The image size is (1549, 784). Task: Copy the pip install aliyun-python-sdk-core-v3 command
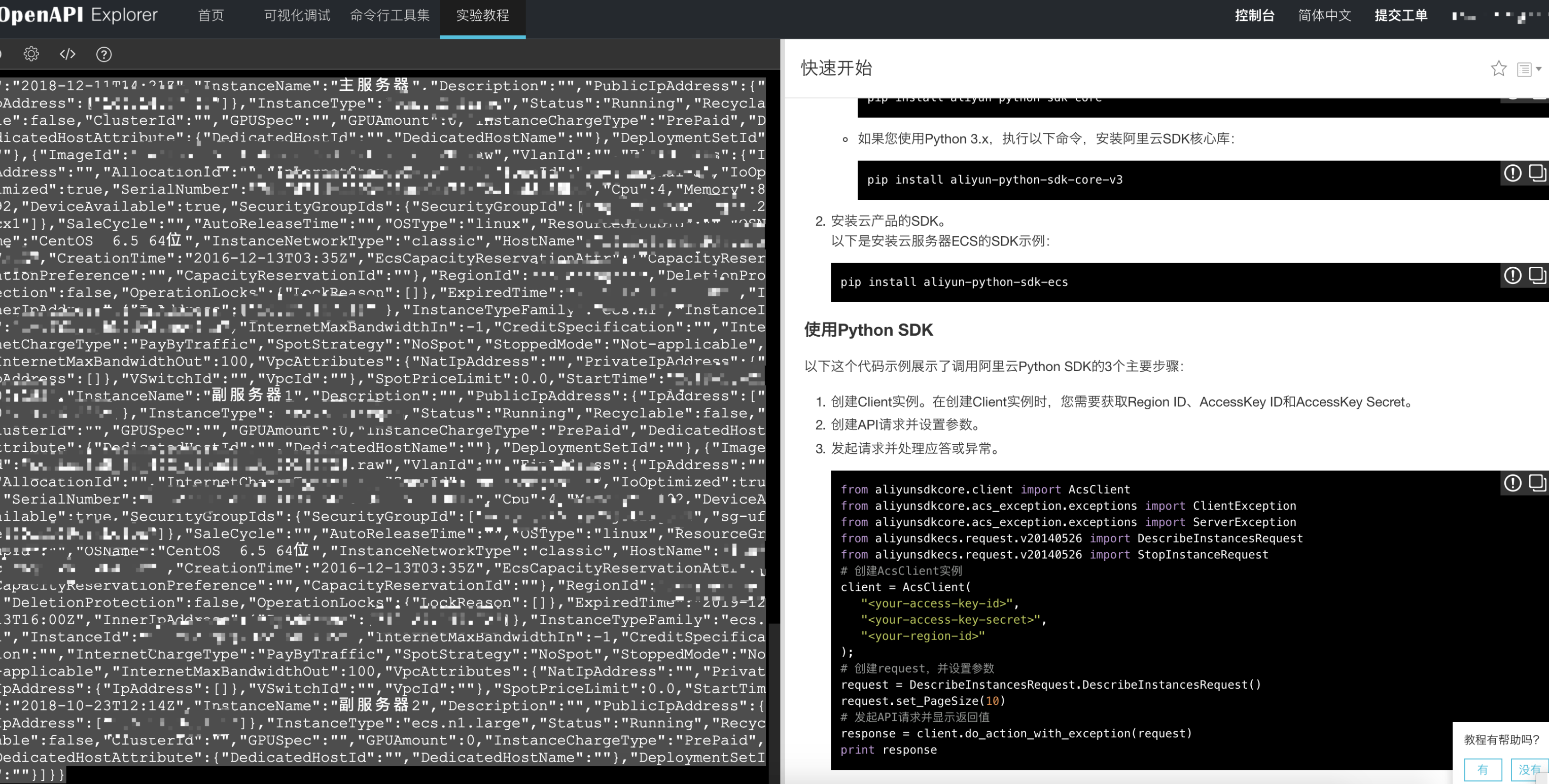click(x=1537, y=172)
